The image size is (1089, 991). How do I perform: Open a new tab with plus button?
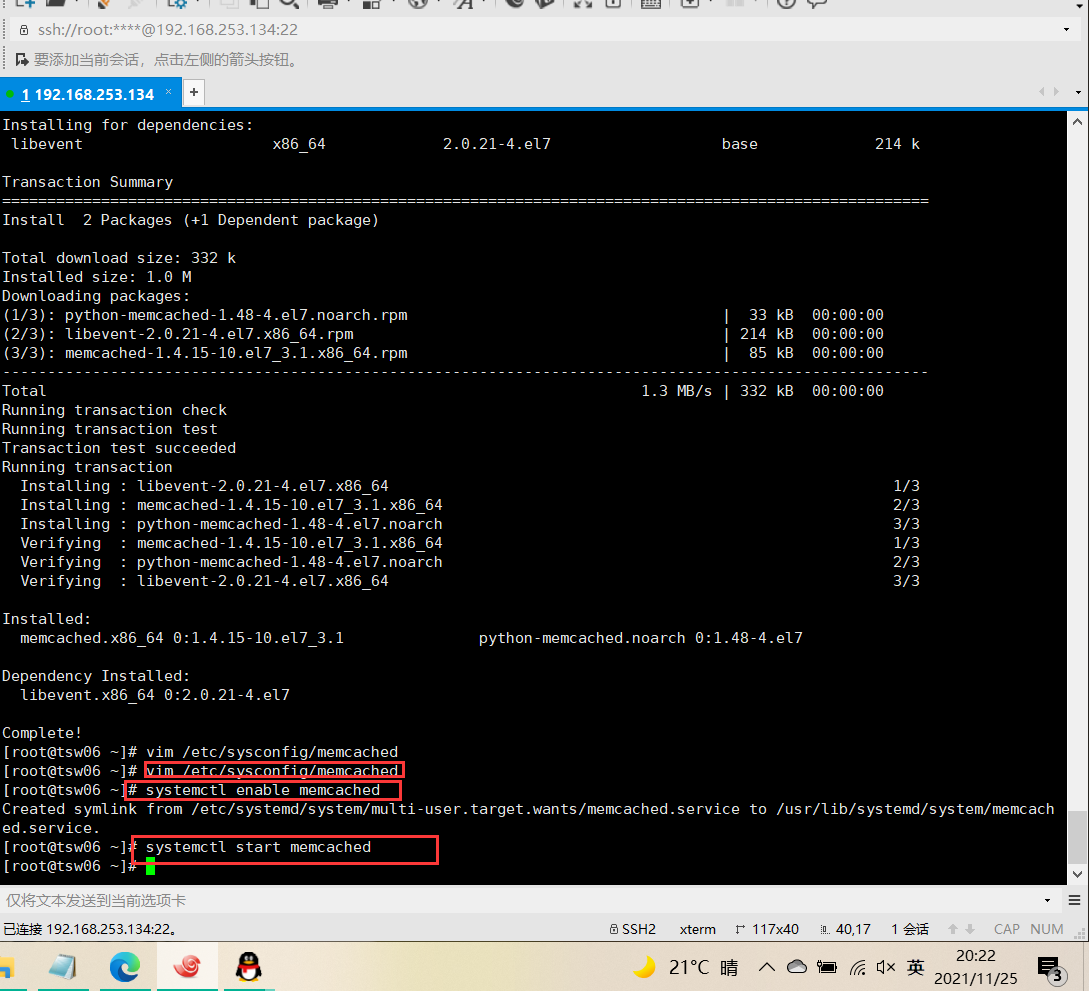pos(194,92)
